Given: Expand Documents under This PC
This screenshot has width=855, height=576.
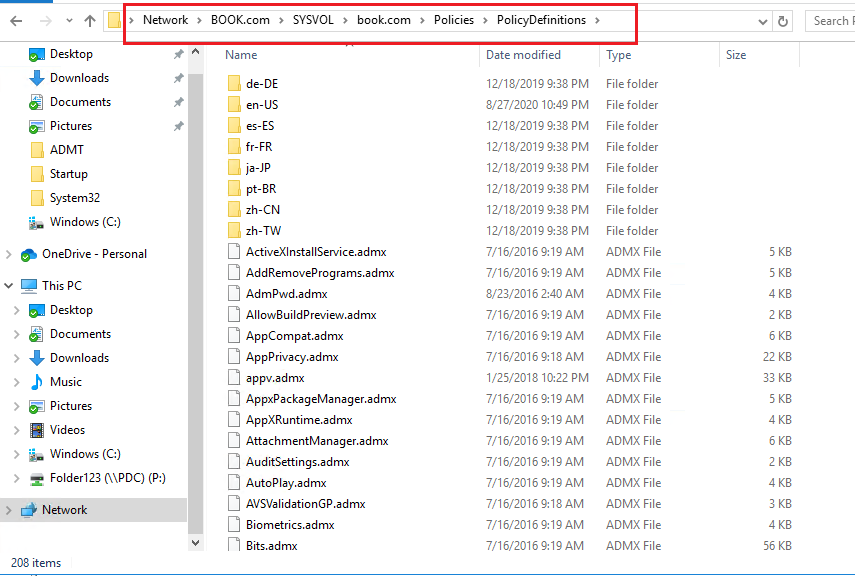Looking at the screenshot, I should click(x=16, y=334).
